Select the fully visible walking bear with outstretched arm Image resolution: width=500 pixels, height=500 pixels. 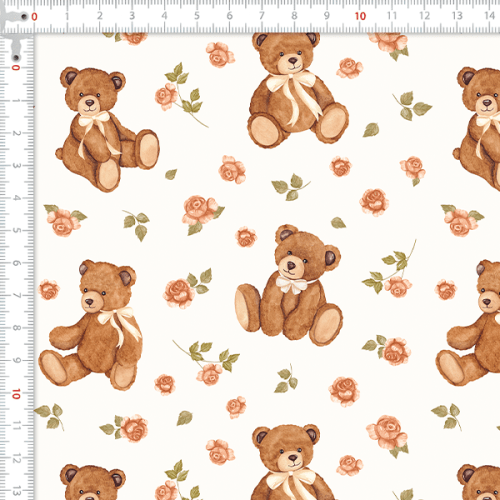point(90,325)
